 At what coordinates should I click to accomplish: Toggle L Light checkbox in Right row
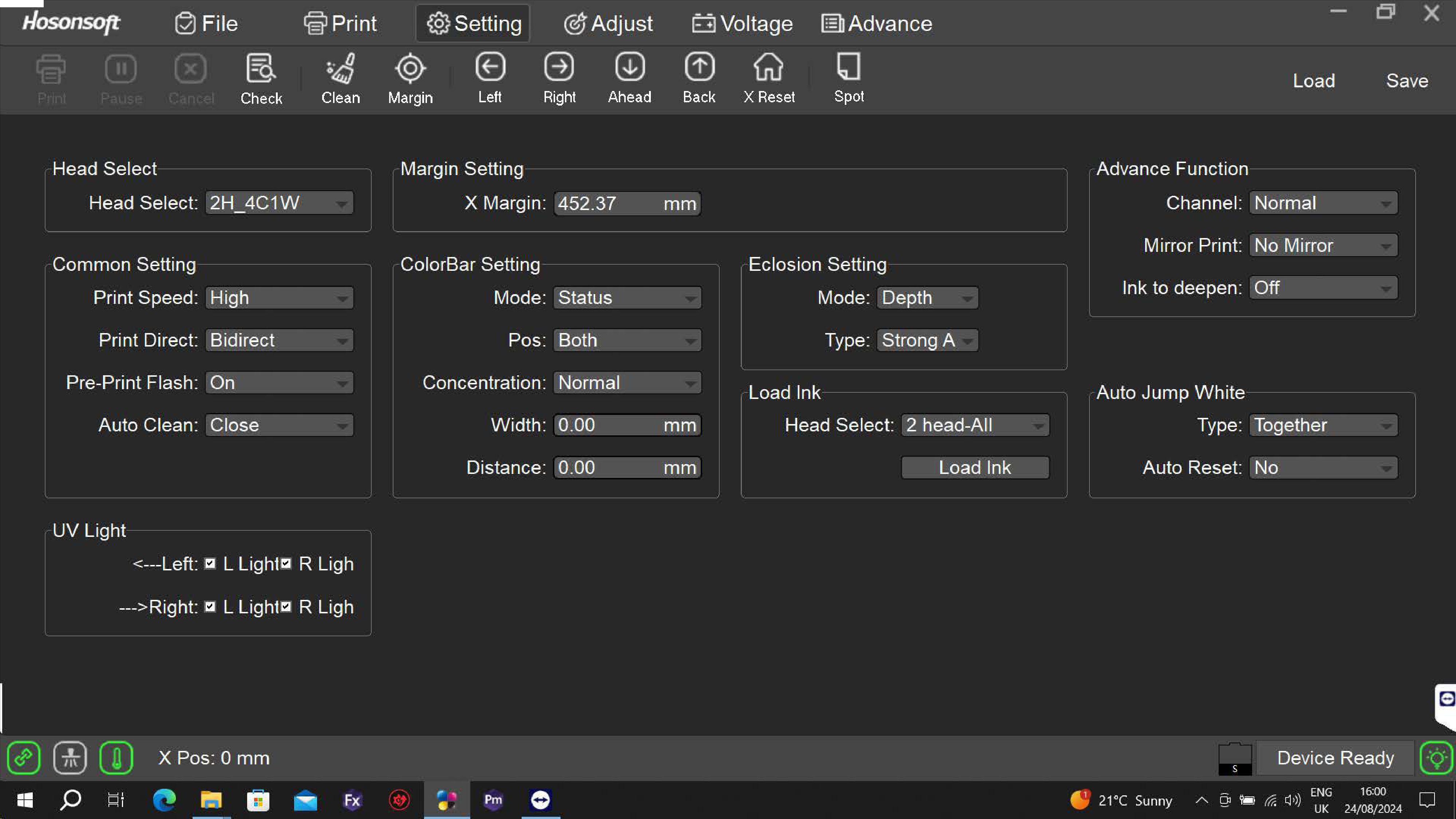(210, 606)
